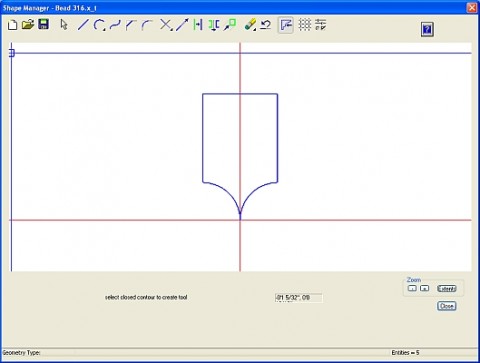Click the zoom in button
The width and height of the screenshot is (480, 363).
(x=424, y=289)
